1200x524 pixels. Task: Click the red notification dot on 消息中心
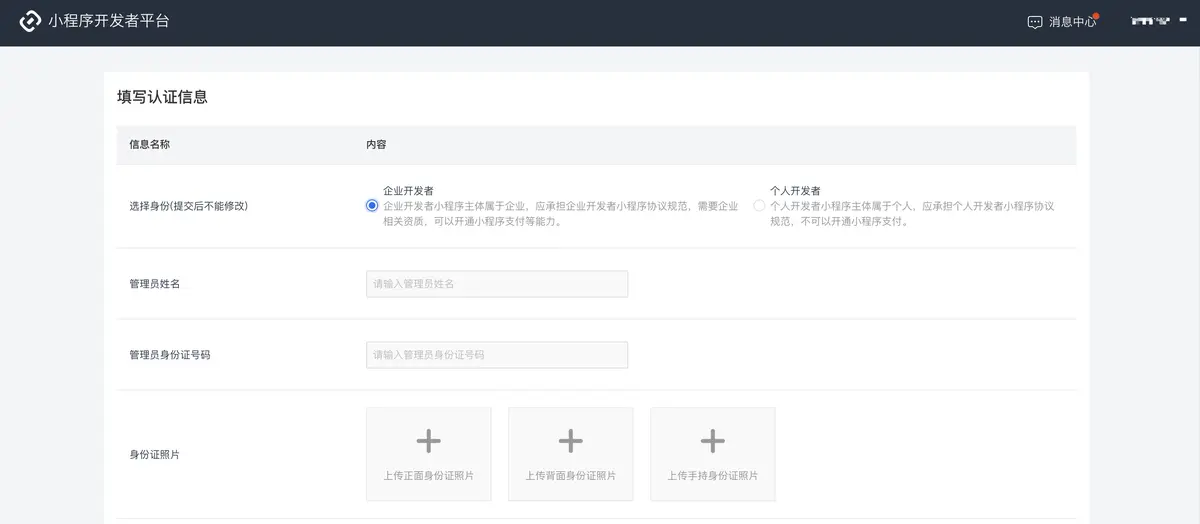(x=1096, y=16)
